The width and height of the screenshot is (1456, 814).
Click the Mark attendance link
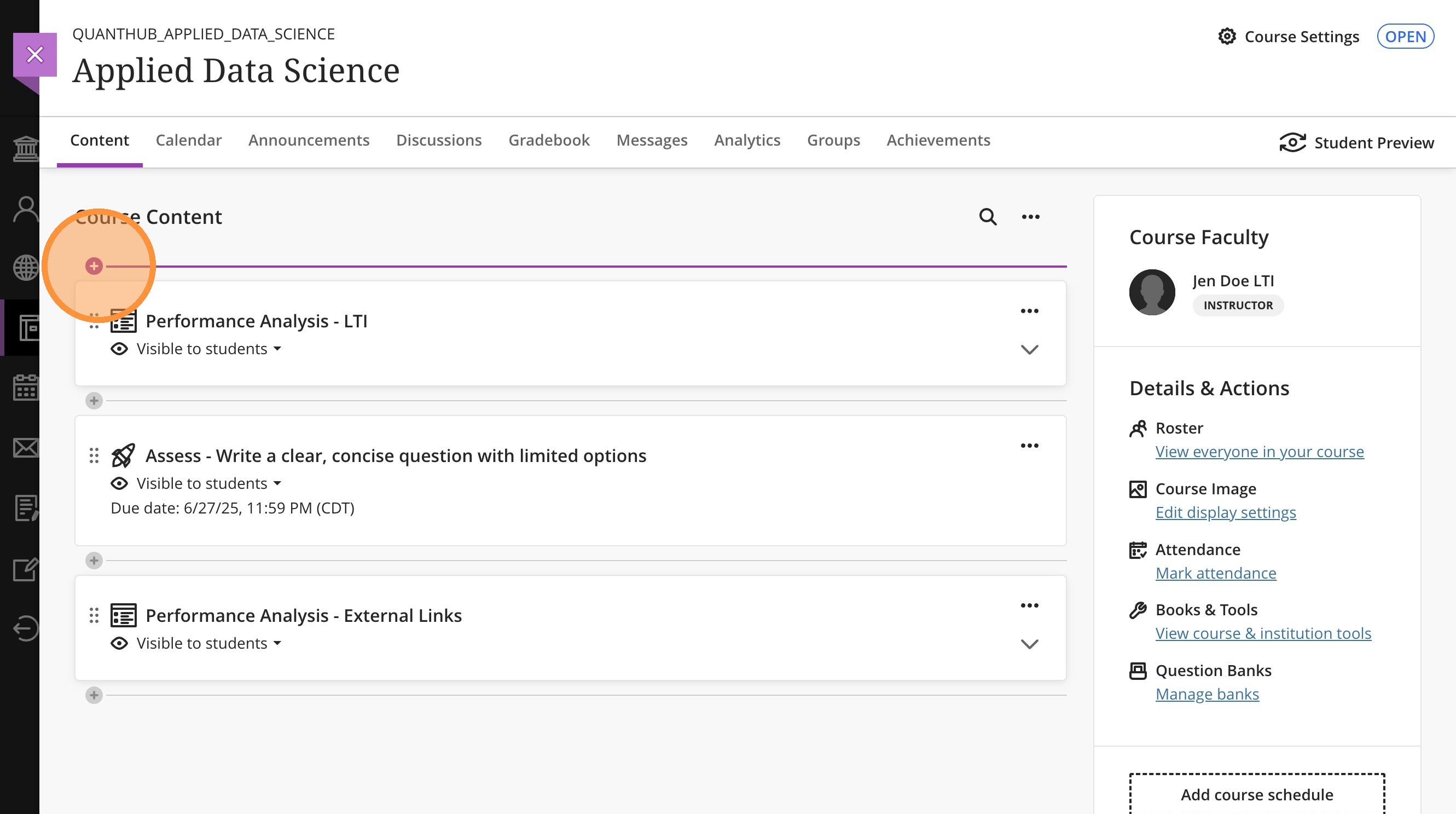pos(1215,573)
